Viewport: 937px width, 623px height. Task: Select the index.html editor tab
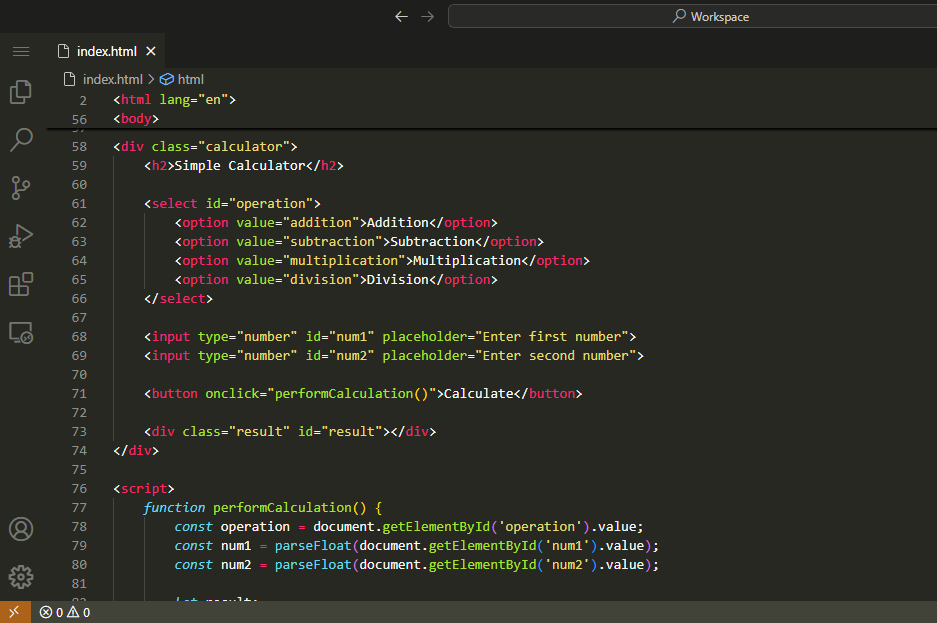point(106,51)
